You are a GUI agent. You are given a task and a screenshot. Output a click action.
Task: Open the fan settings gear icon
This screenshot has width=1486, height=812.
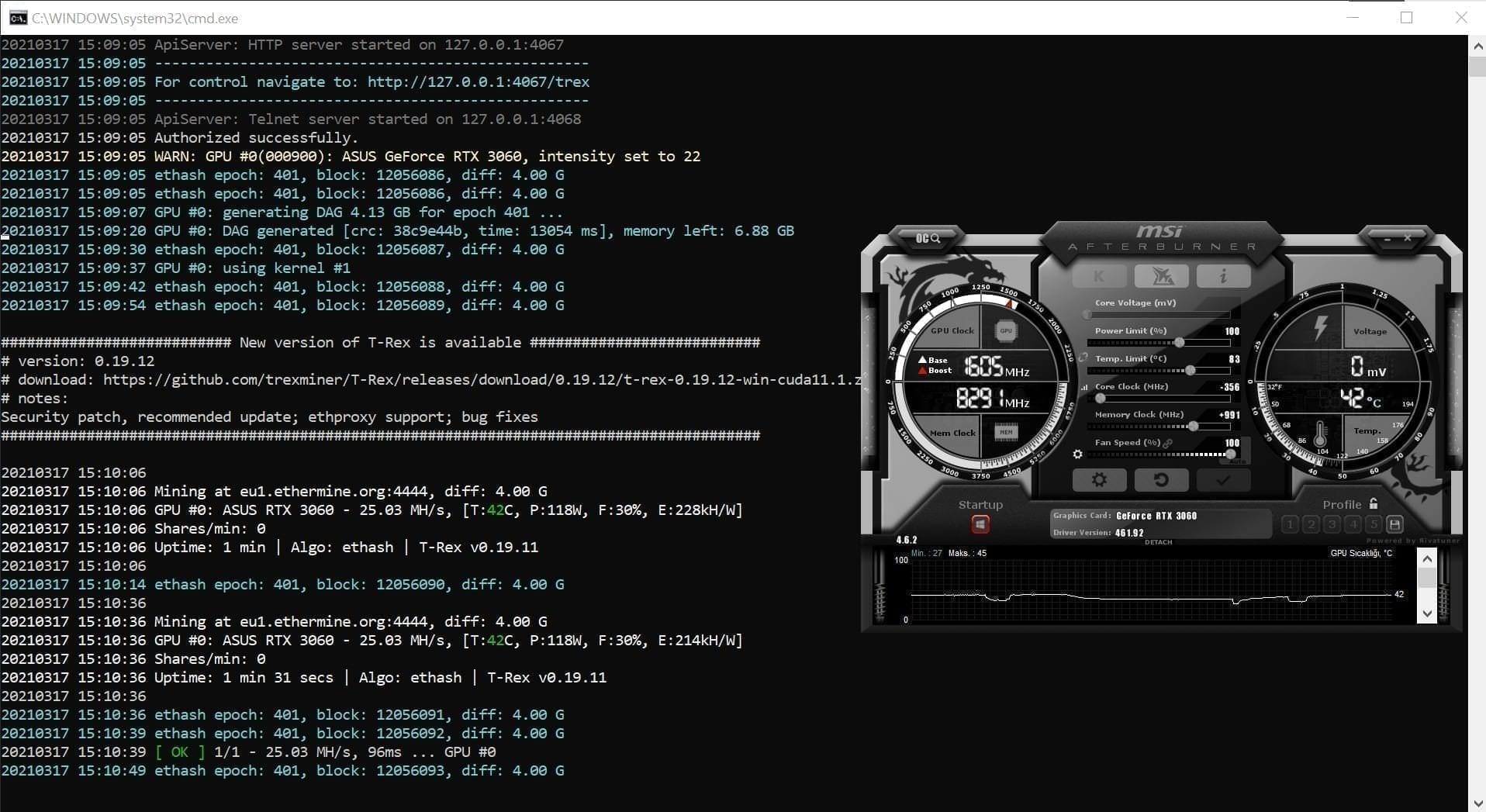1077,454
